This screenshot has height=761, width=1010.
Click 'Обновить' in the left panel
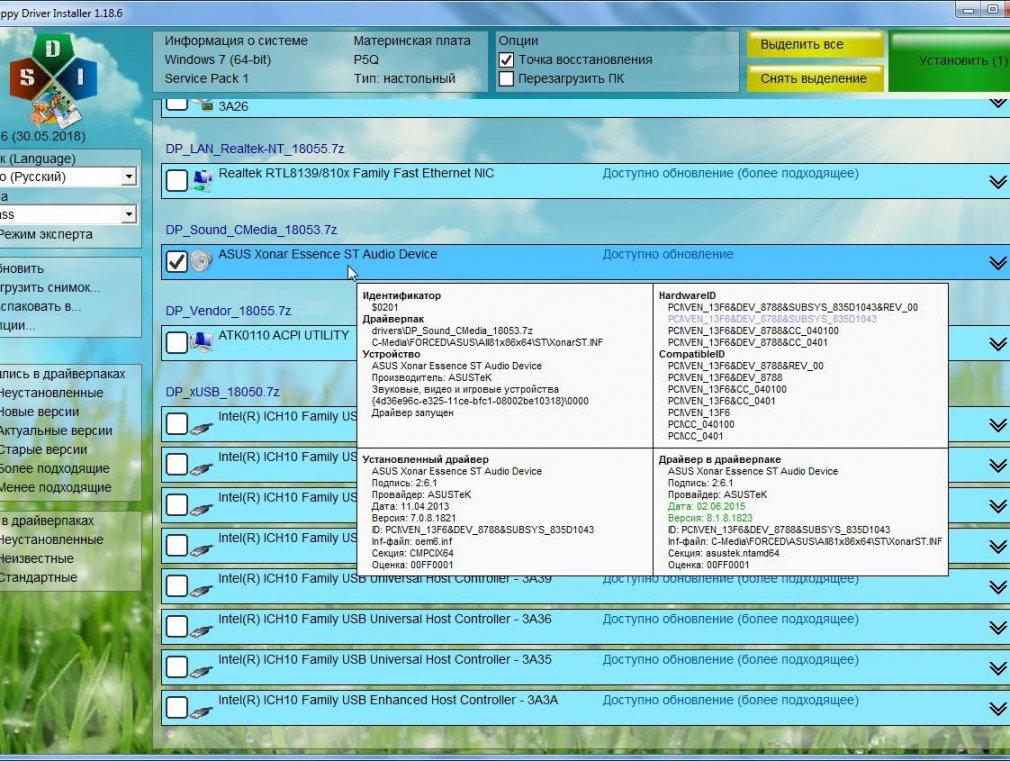coord(22,269)
